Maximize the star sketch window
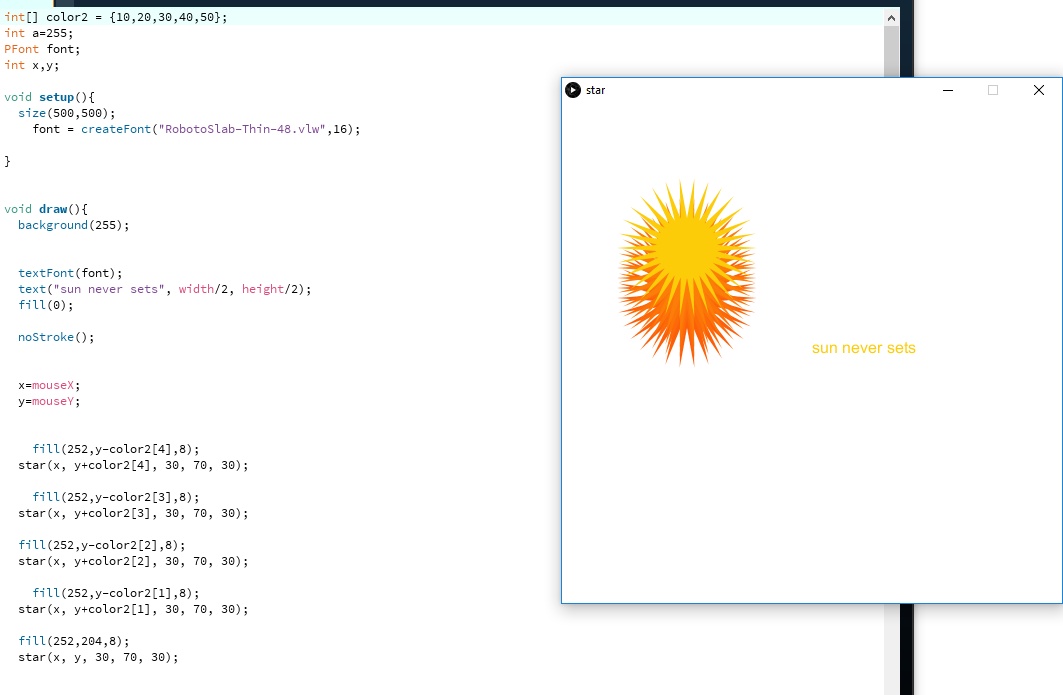Viewport: 1063px width, 695px height. click(x=992, y=90)
